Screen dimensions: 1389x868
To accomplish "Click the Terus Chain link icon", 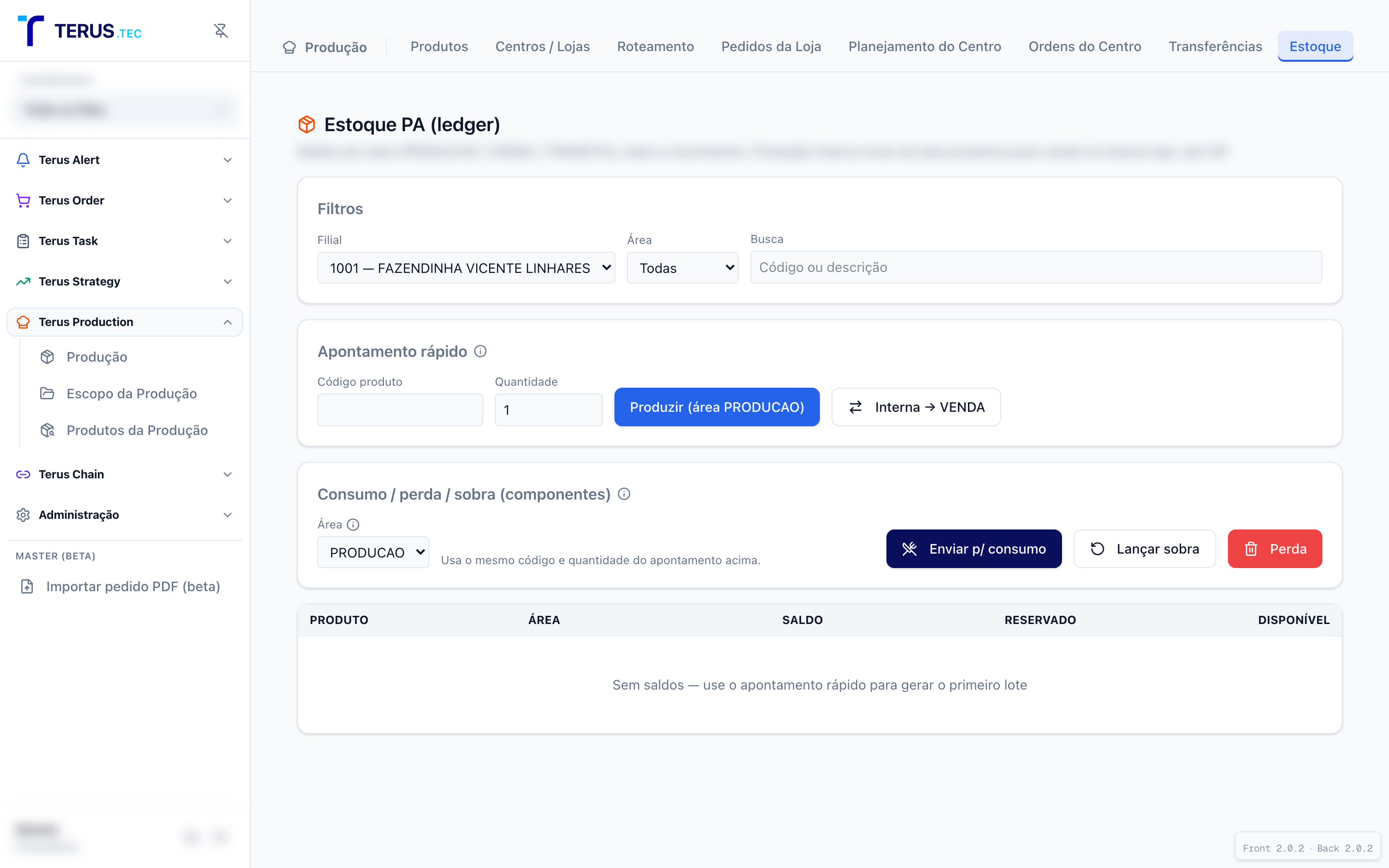I will [23, 474].
